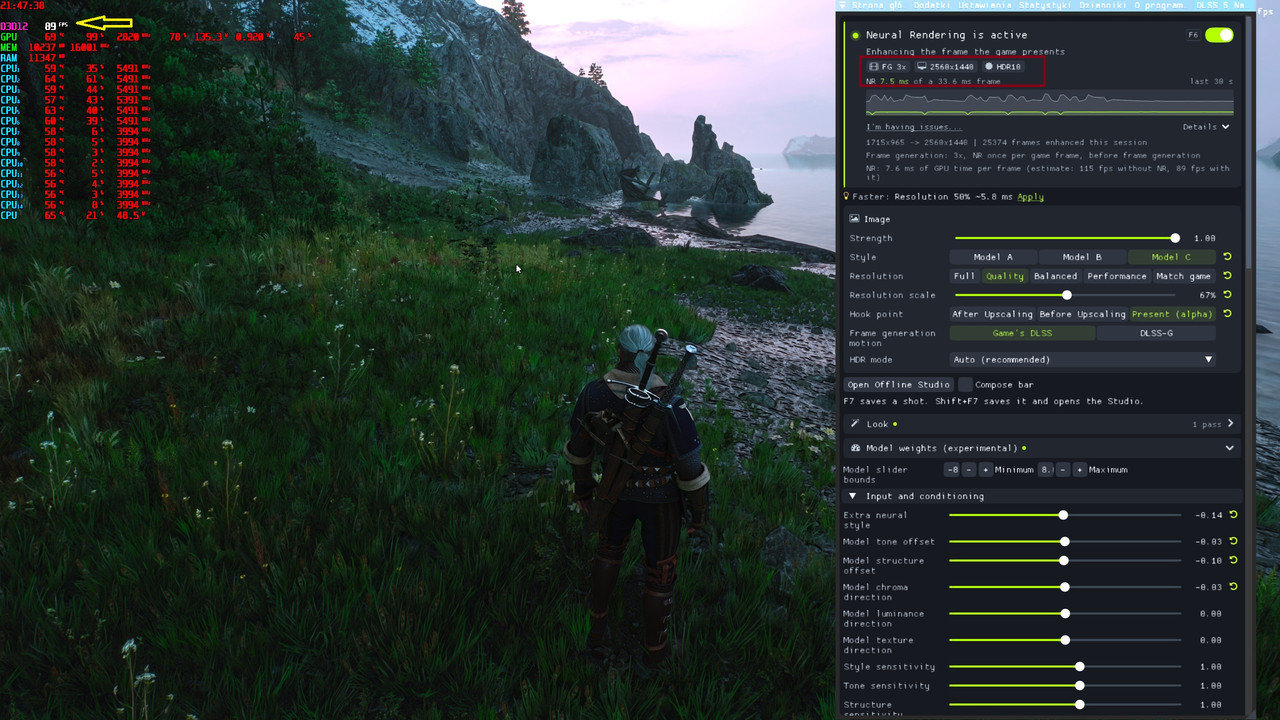The width and height of the screenshot is (1280, 720).
Task: Click the HDR10 status badge
Action: tap(1003, 67)
